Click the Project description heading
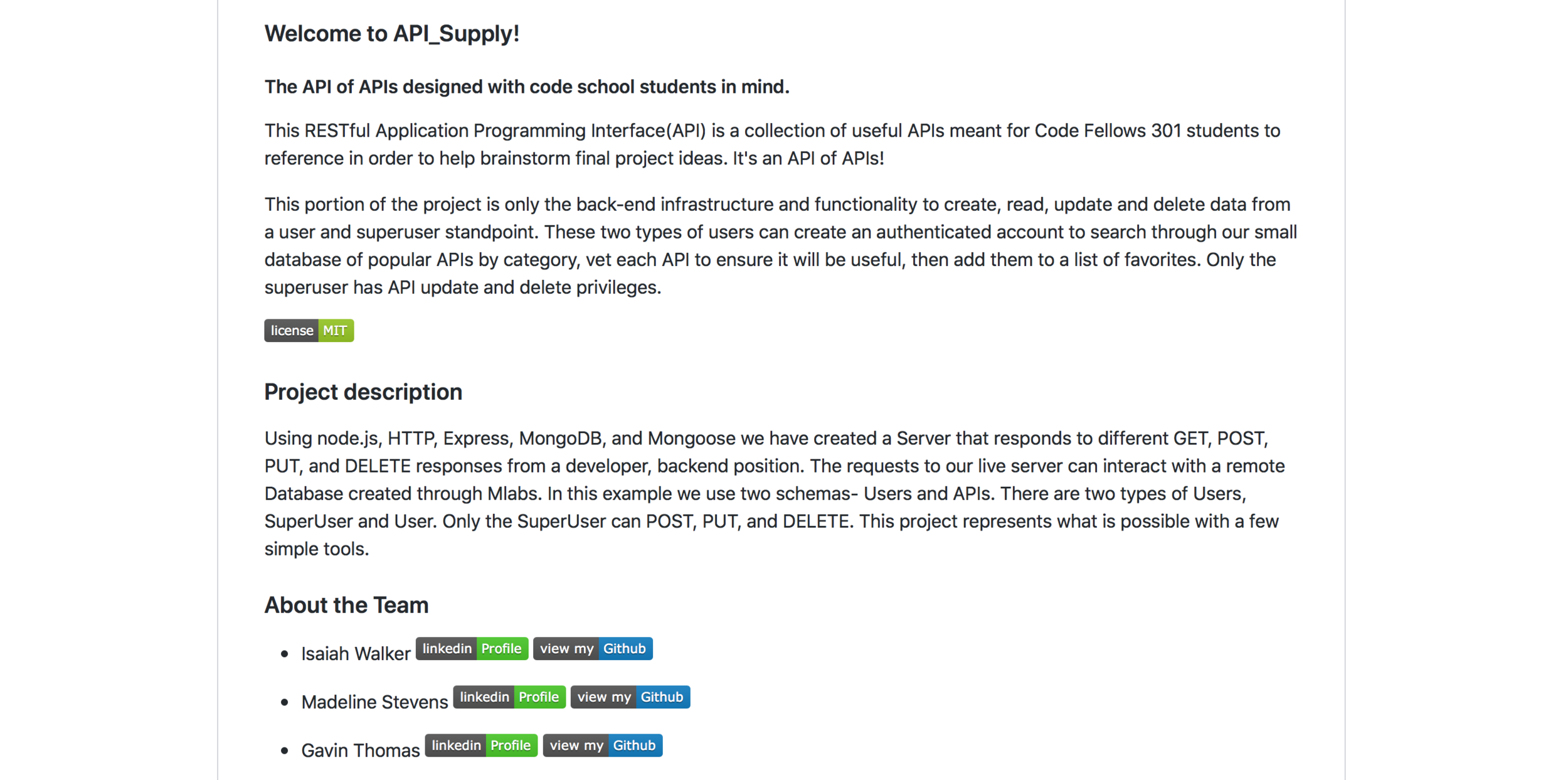 click(x=363, y=392)
